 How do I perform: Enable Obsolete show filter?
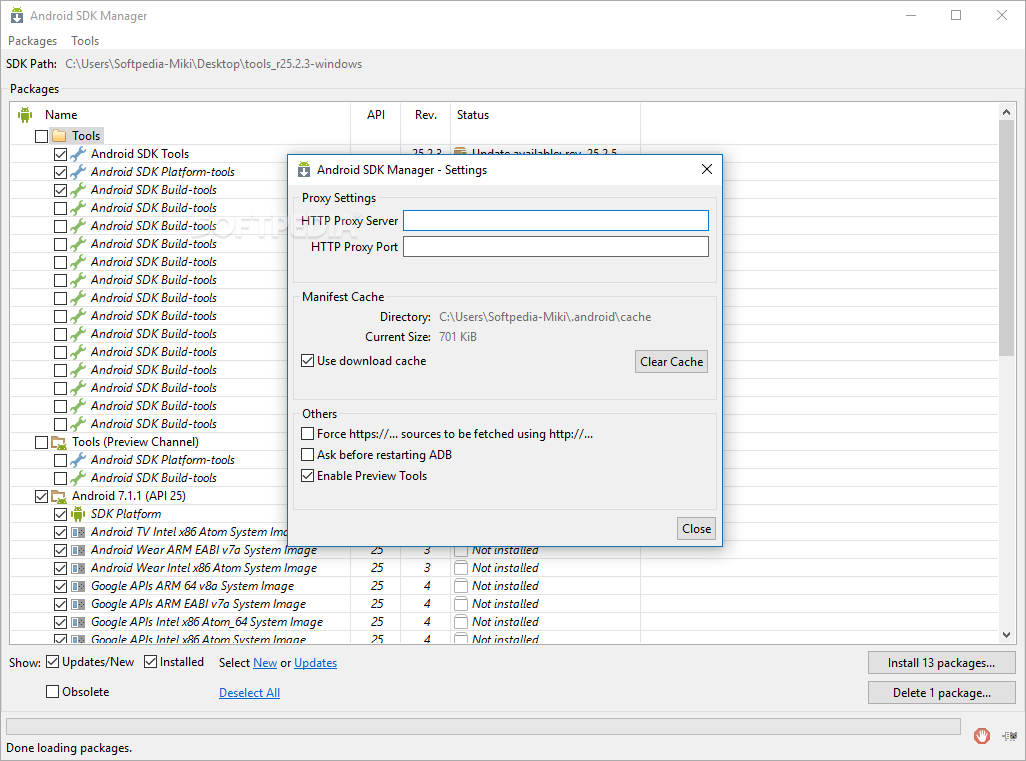(52, 692)
